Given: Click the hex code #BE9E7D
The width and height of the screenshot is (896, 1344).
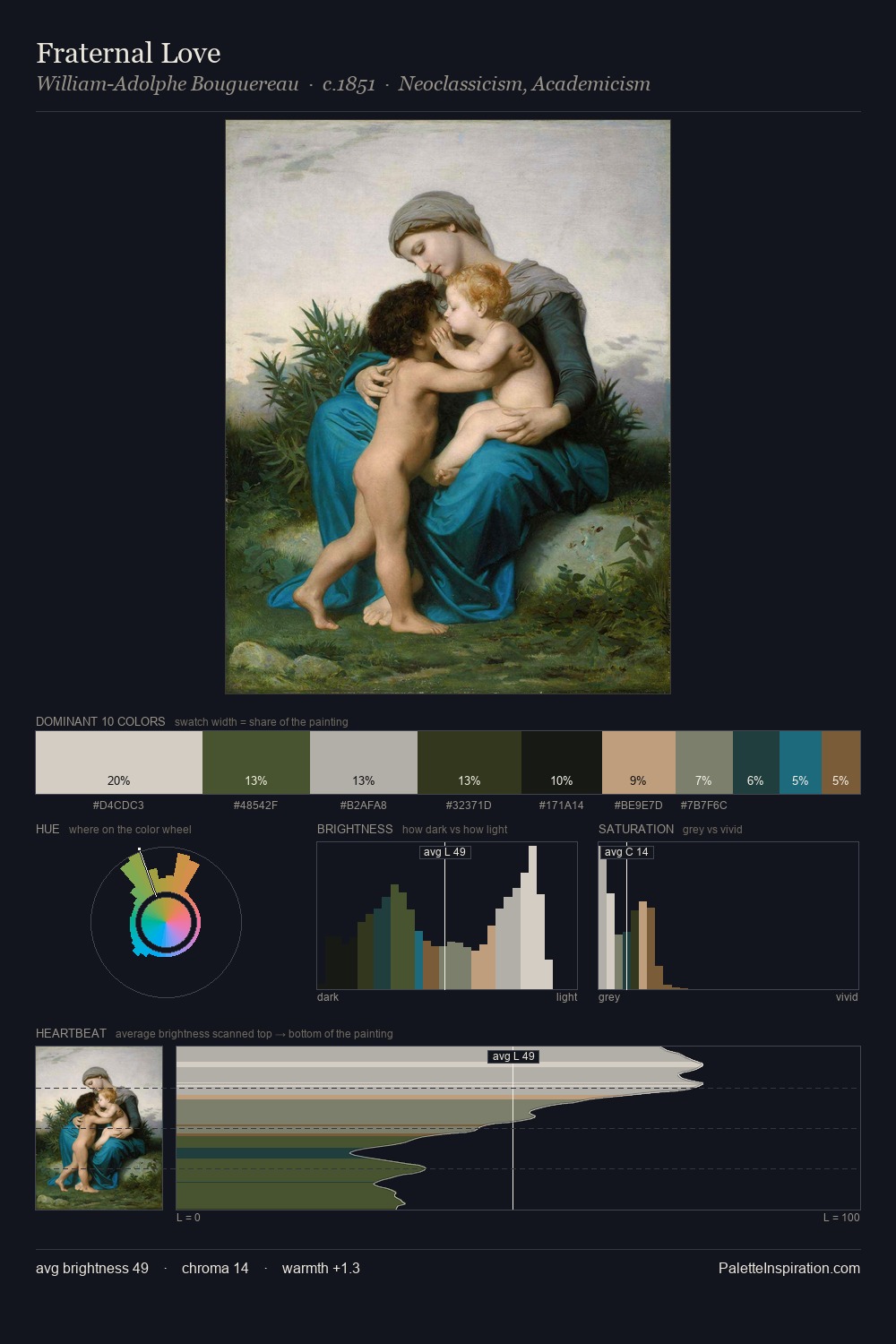Looking at the screenshot, I should tap(638, 806).
